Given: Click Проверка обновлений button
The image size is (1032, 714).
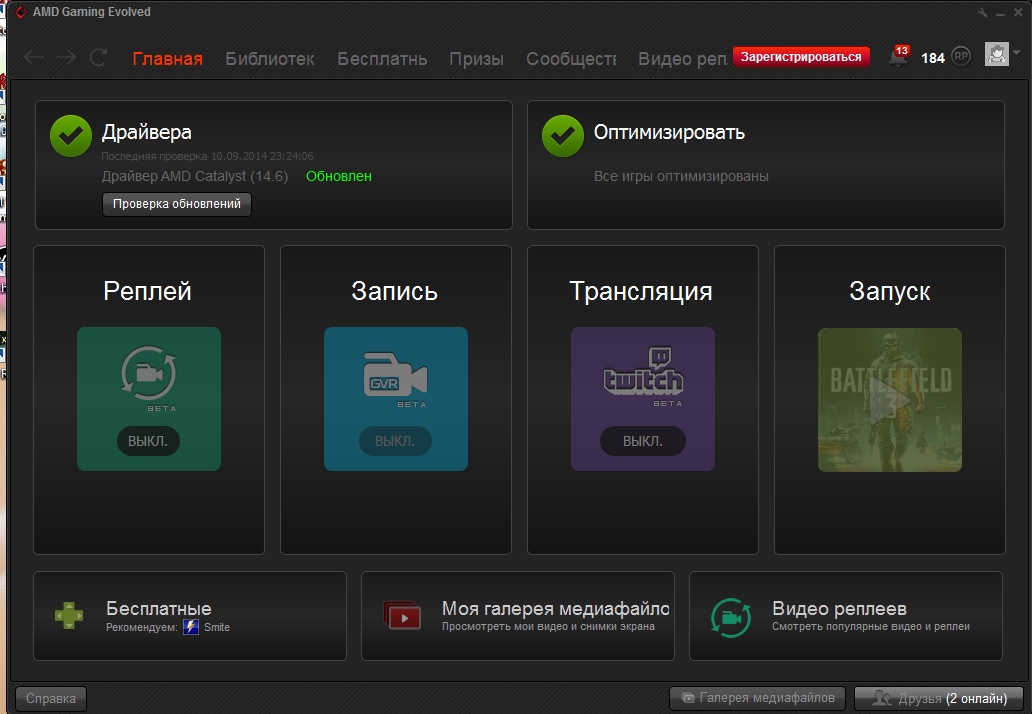Looking at the screenshot, I should pos(176,204).
